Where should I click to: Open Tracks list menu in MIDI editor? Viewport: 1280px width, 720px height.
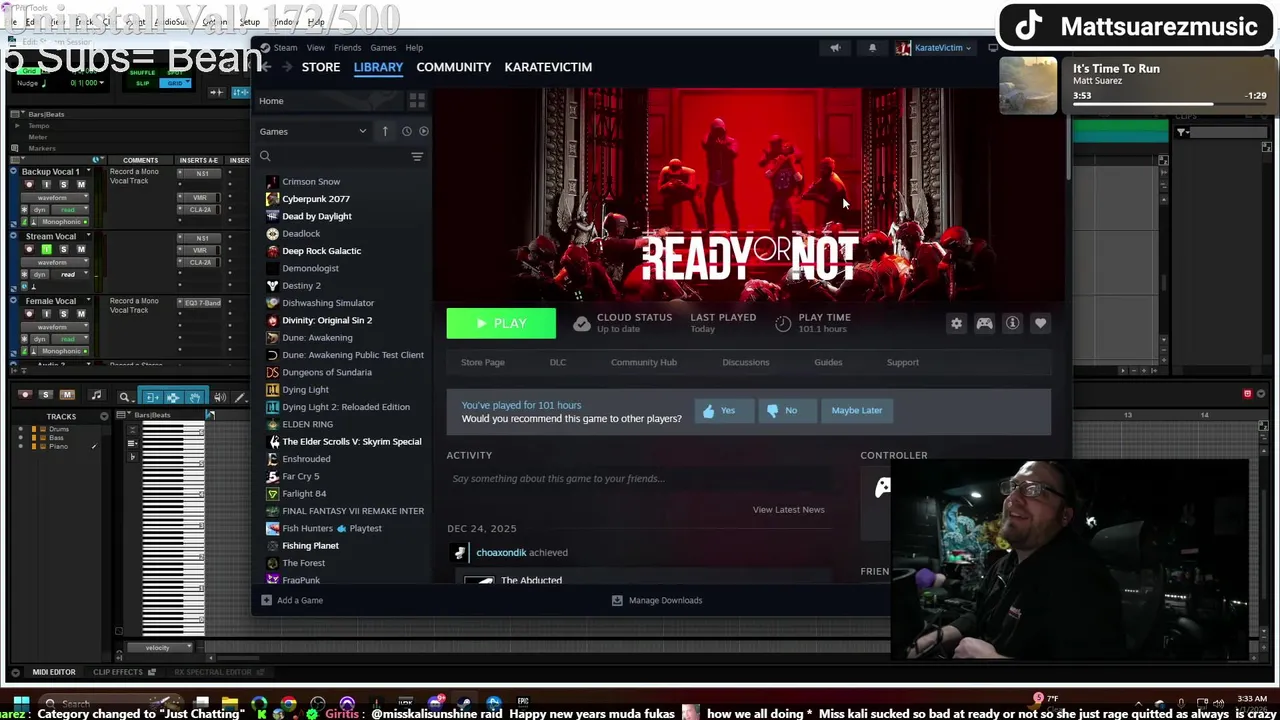tap(103, 416)
